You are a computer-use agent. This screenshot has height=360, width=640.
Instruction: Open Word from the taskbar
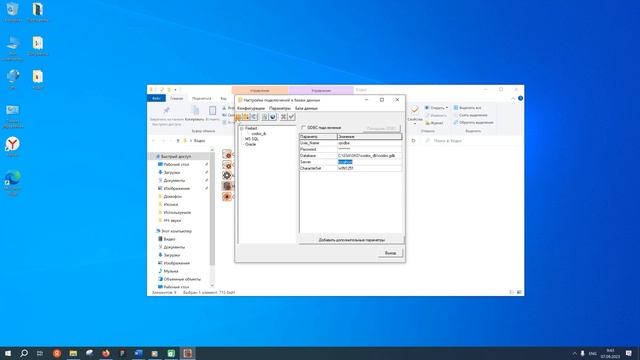(138, 353)
